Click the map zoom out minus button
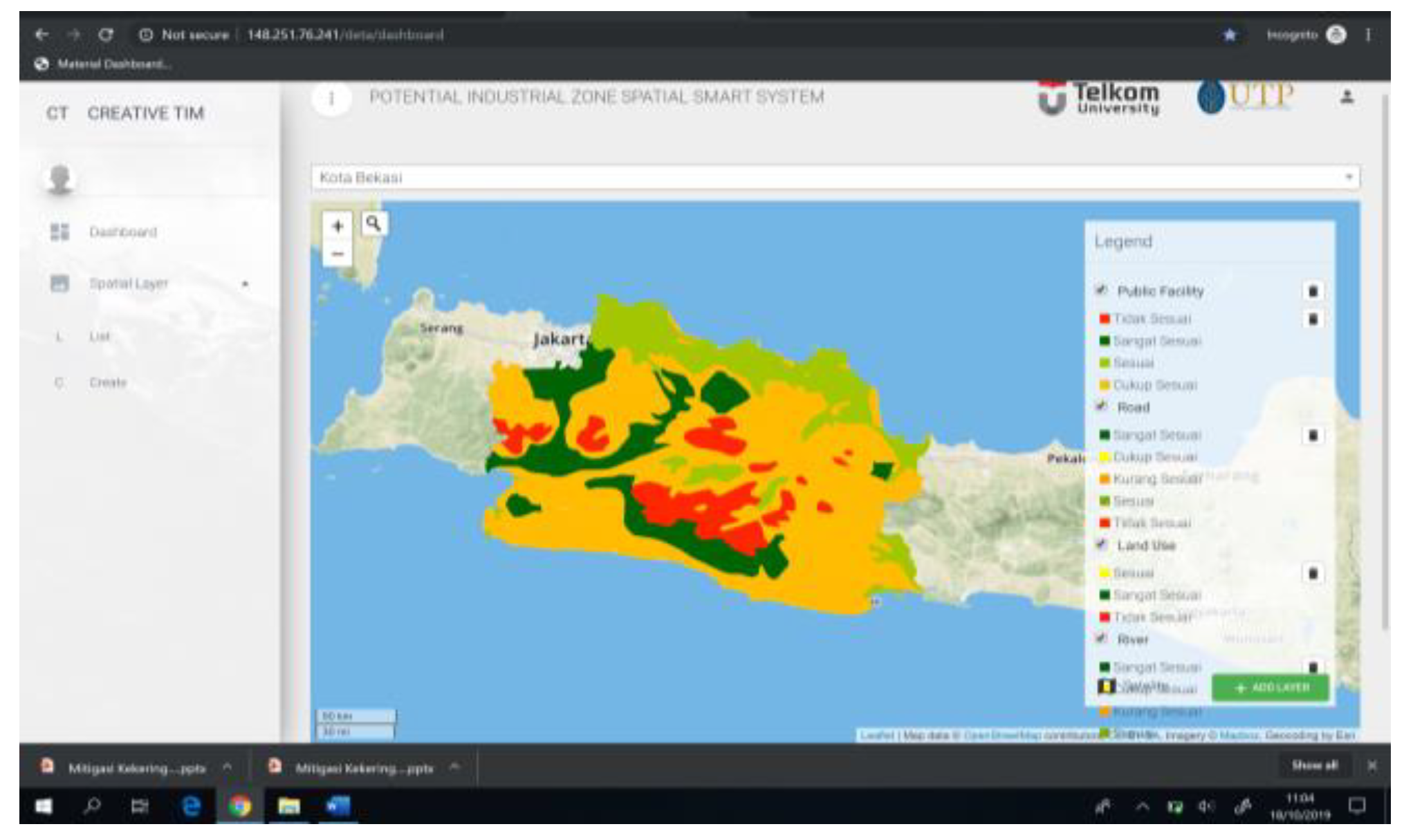 (338, 254)
